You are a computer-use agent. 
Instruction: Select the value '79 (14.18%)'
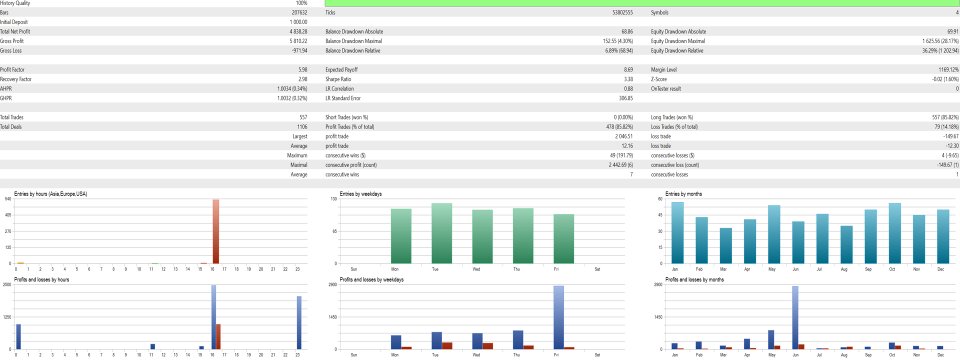947,127
